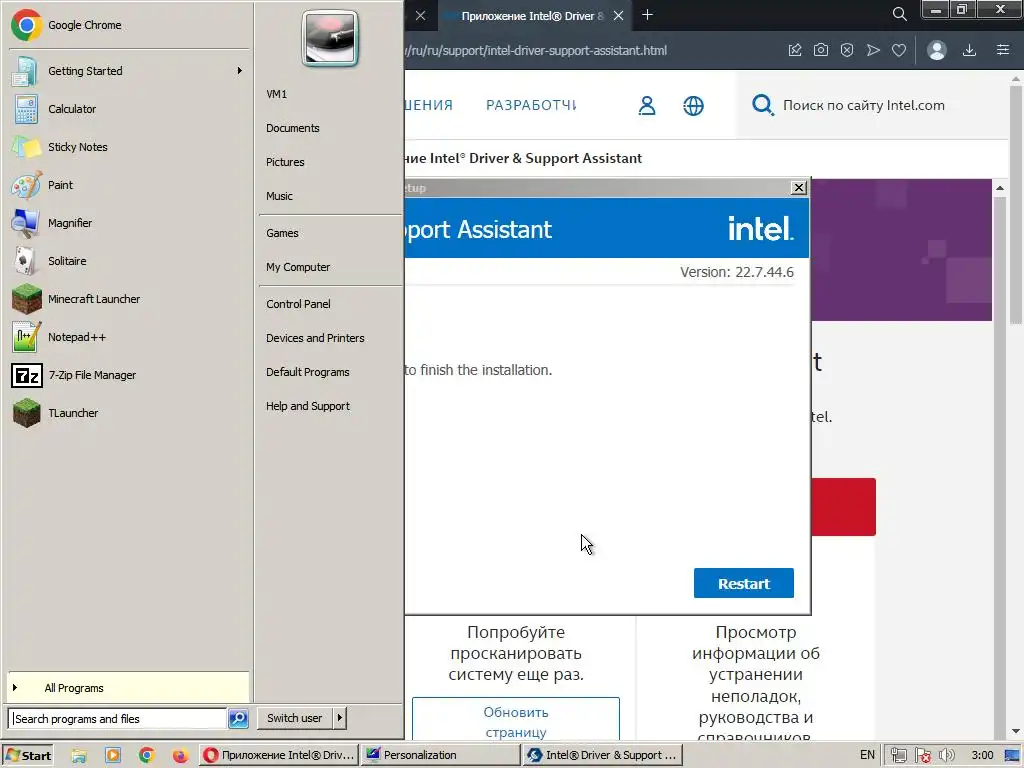Image resolution: width=1024 pixels, height=768 pixels.
Task: Click the network tray icon
Action: point(899,755)
